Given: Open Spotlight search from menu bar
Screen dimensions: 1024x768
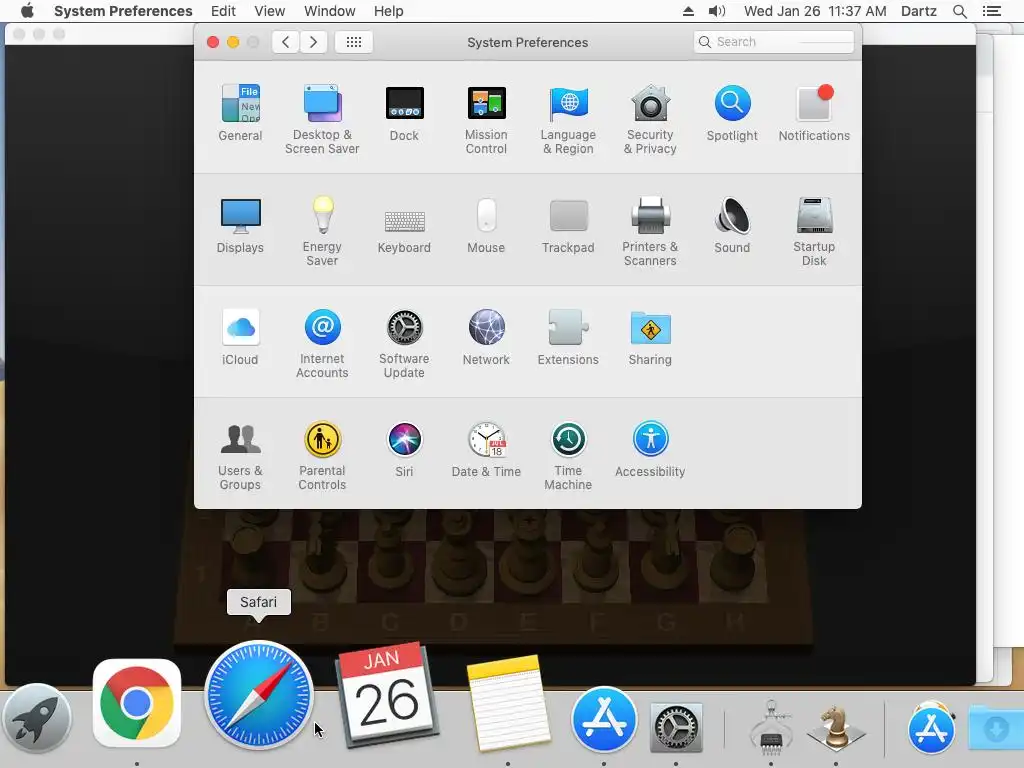Looking at the screenshot, I should (959, 11).
